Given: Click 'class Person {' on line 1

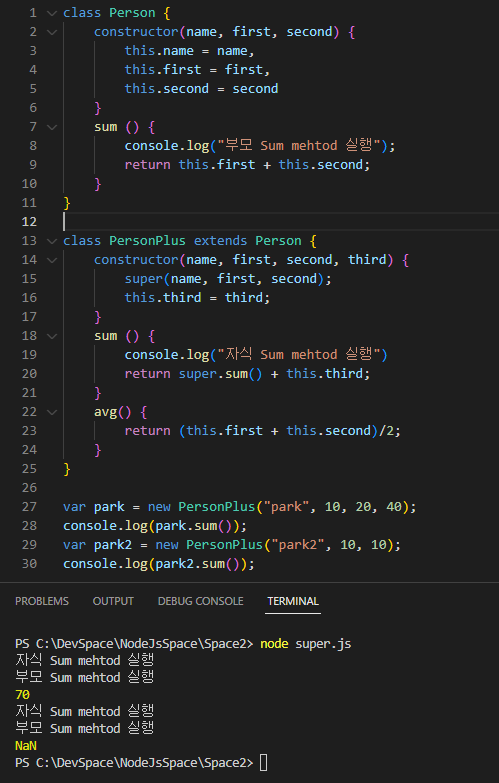Looking at the screenshot, I should click(x=116, y=13).
